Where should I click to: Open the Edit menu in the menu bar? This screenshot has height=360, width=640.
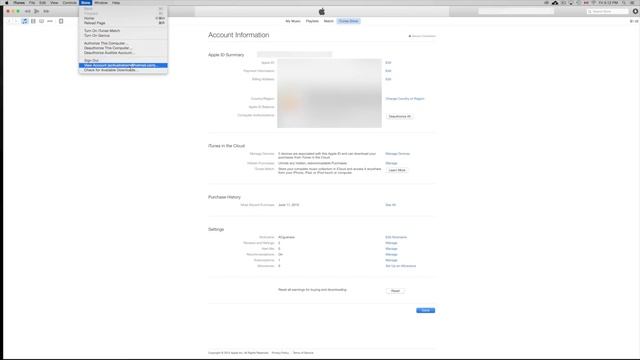tap(42, 2)
